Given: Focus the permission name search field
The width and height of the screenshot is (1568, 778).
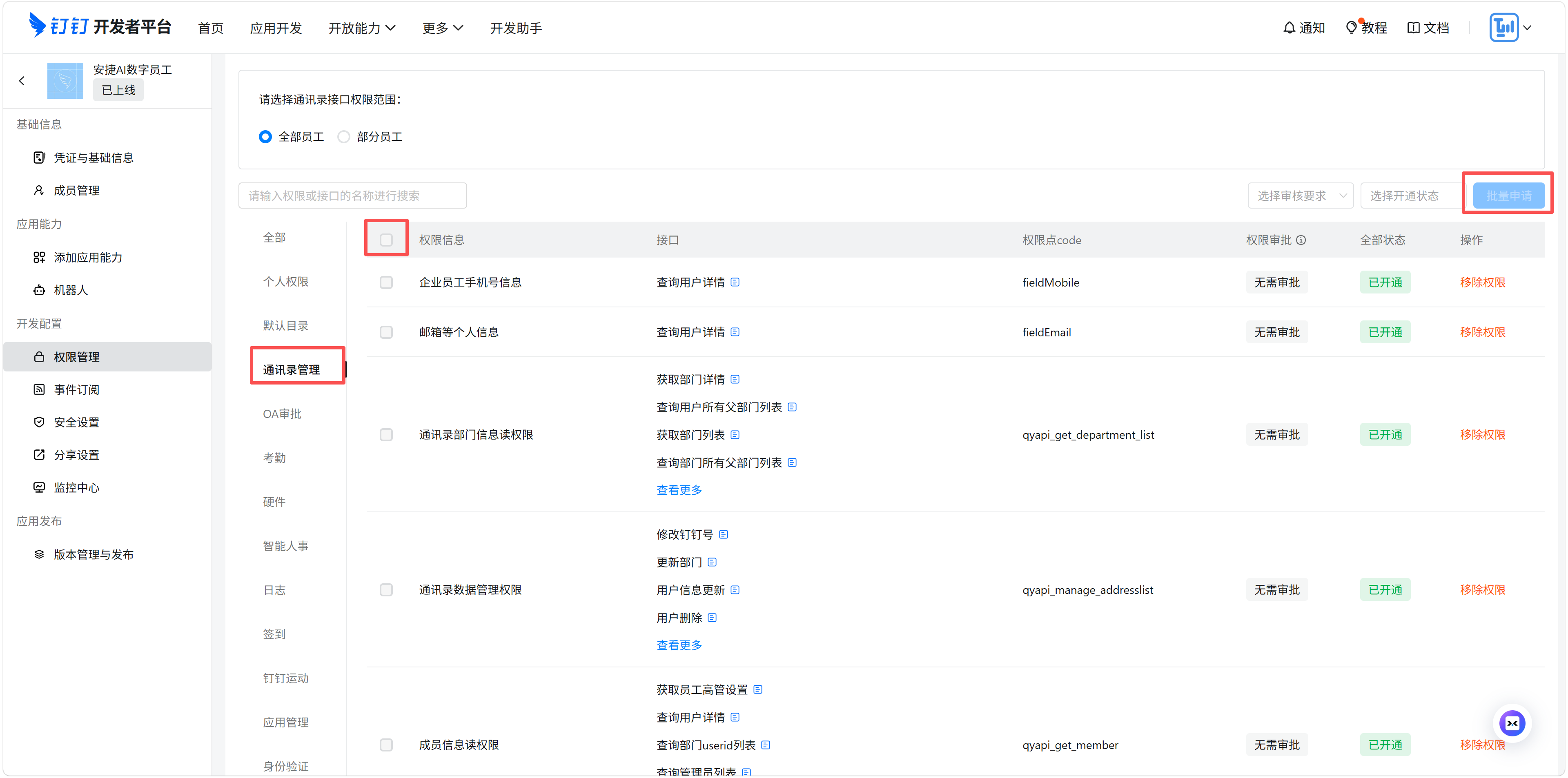Looking at the screenshot, I should [352, 195].
